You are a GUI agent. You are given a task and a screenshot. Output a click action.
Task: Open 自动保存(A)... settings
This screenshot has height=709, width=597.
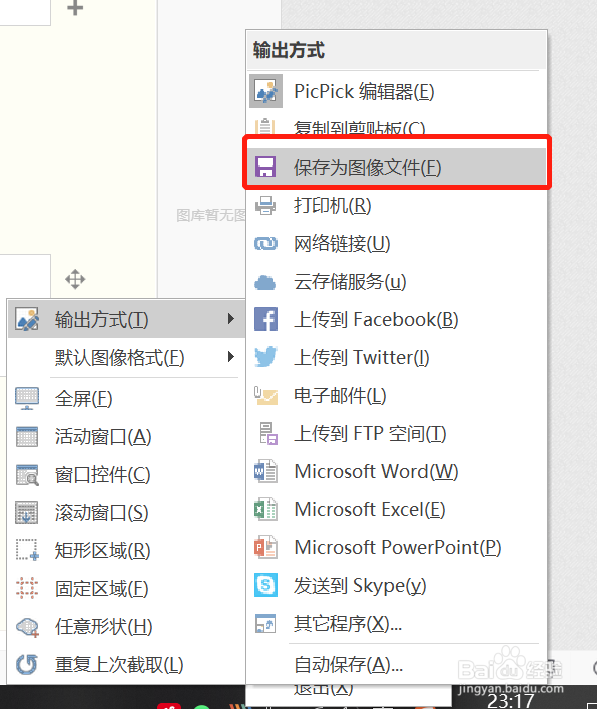click(397, 664)
